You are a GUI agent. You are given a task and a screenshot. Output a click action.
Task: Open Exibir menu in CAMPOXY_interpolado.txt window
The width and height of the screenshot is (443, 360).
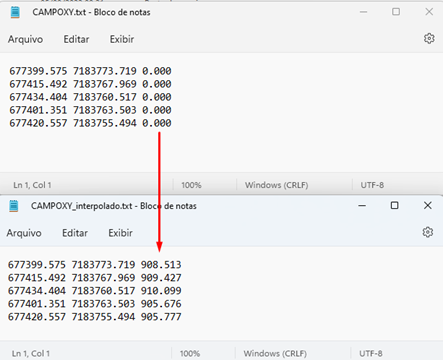[x=120, y=233]
